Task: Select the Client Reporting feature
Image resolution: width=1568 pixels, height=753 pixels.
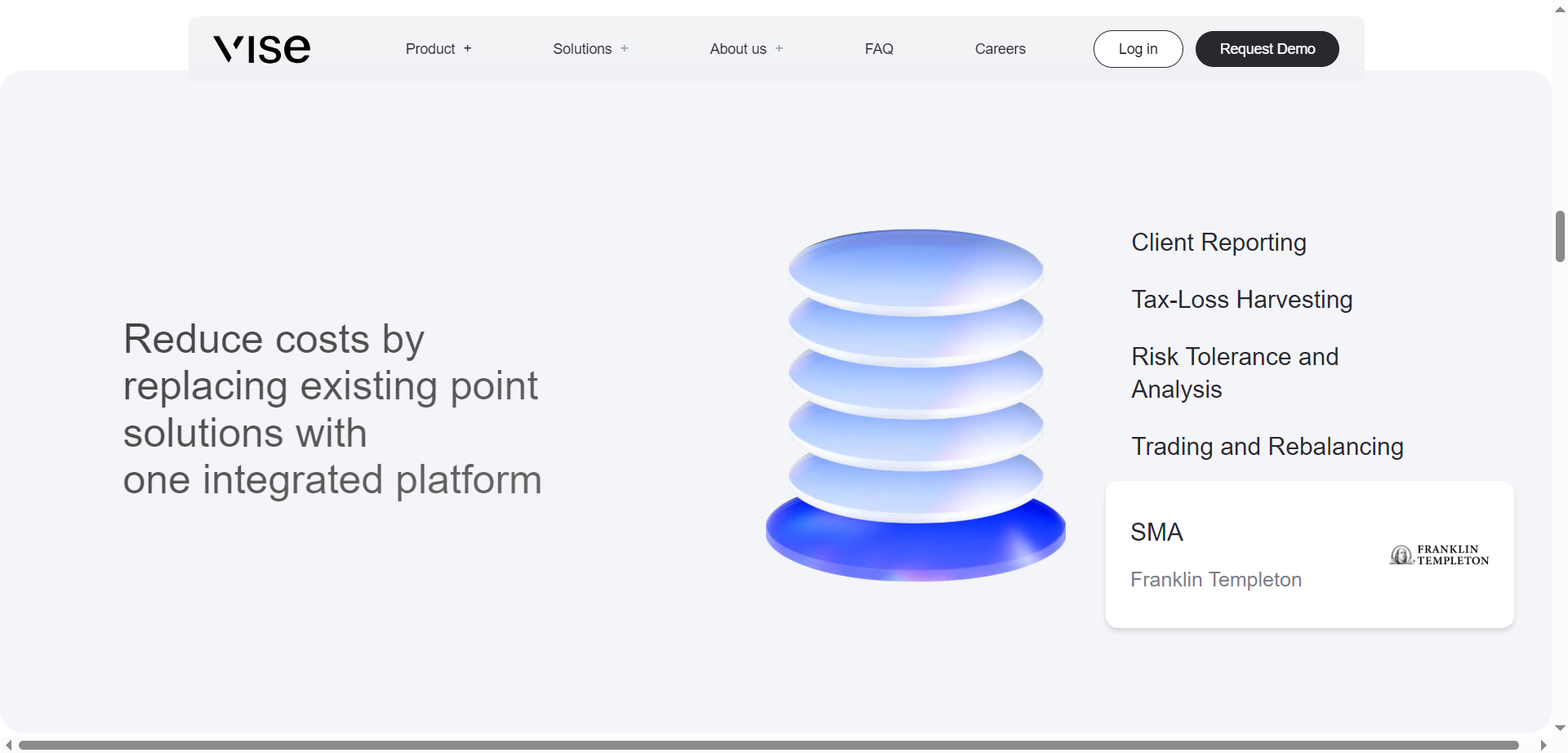Action: [x=1218, y=243]
